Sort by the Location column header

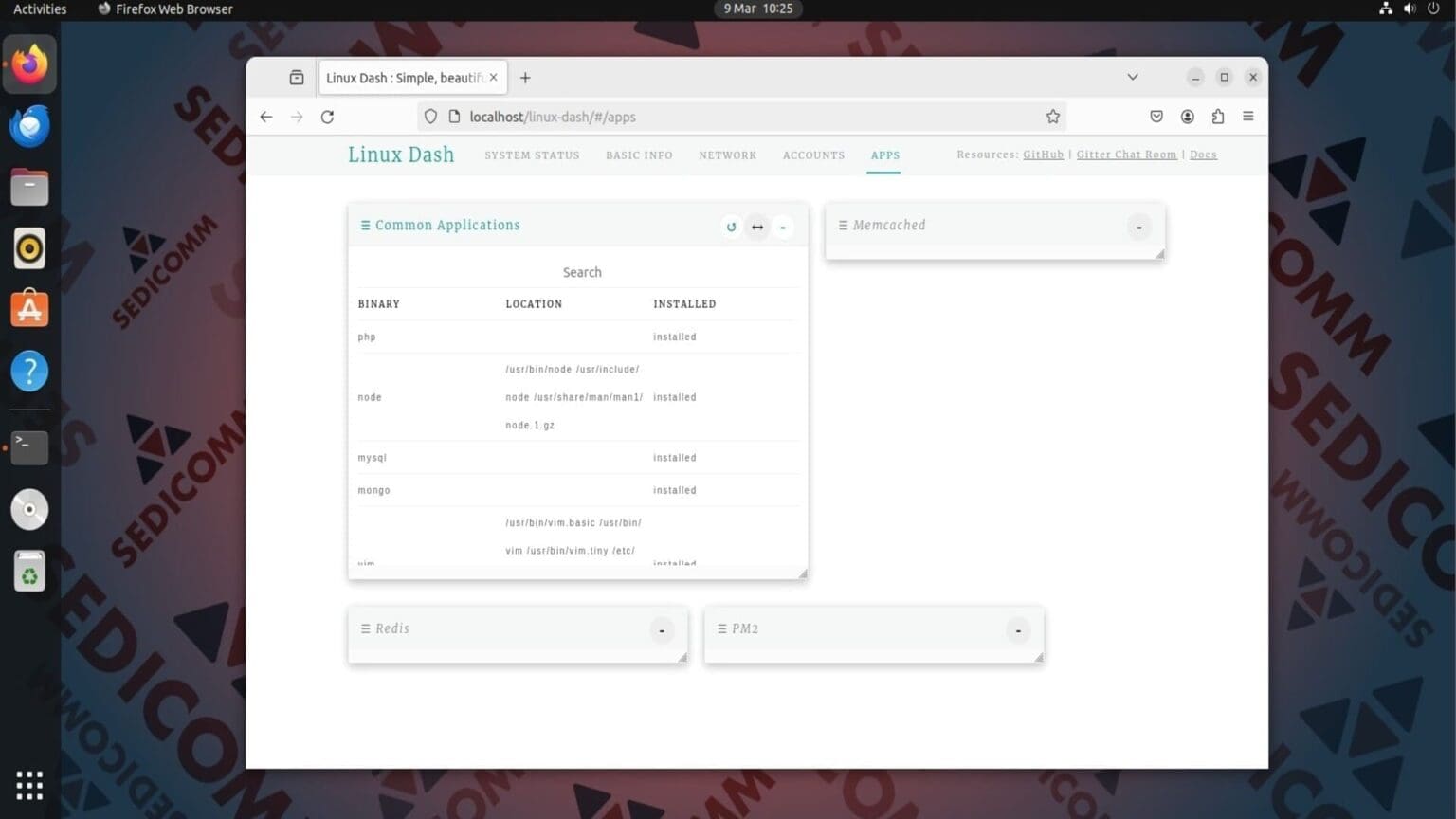(534, 304)
